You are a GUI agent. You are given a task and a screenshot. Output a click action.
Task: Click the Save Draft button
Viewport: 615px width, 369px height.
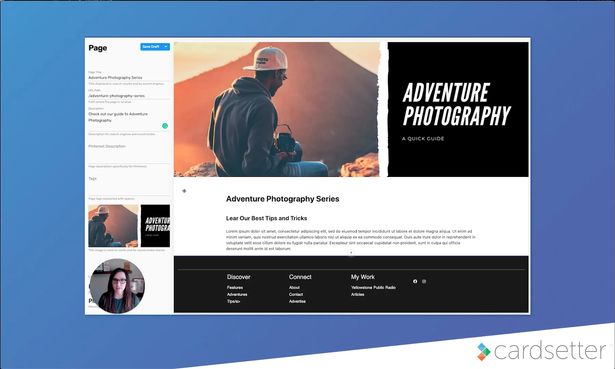click(151, 47)
